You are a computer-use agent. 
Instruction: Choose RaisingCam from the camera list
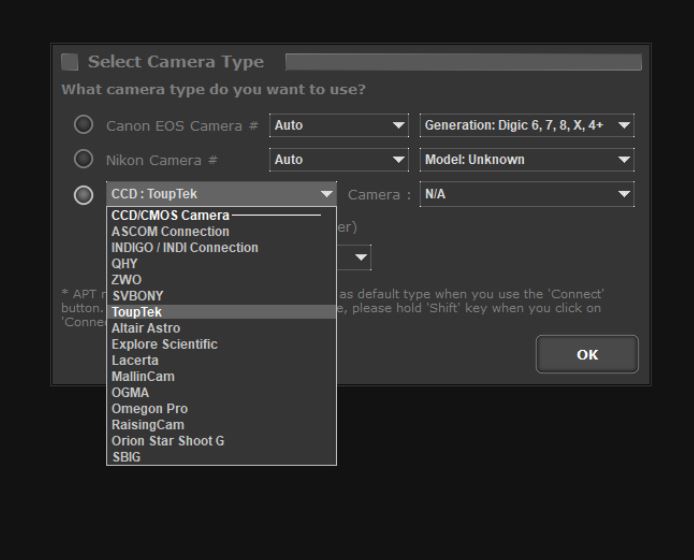(221, 425)
